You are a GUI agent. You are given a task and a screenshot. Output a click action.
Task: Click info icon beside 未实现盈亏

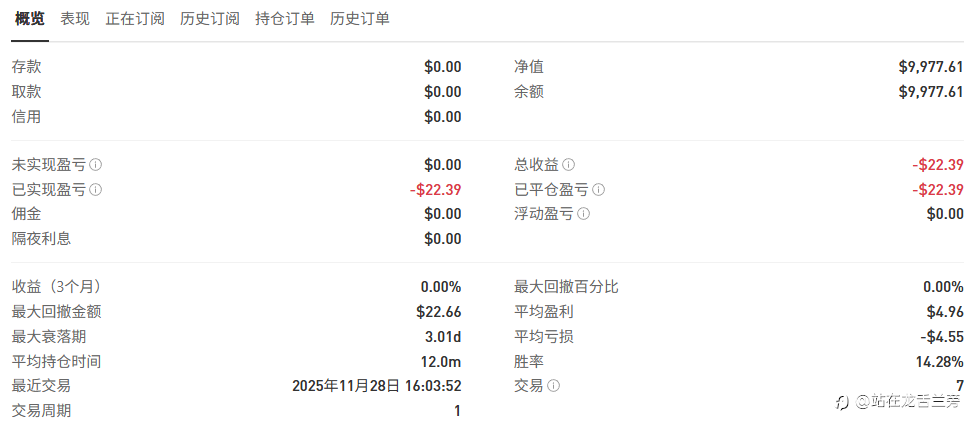[96, 165]
